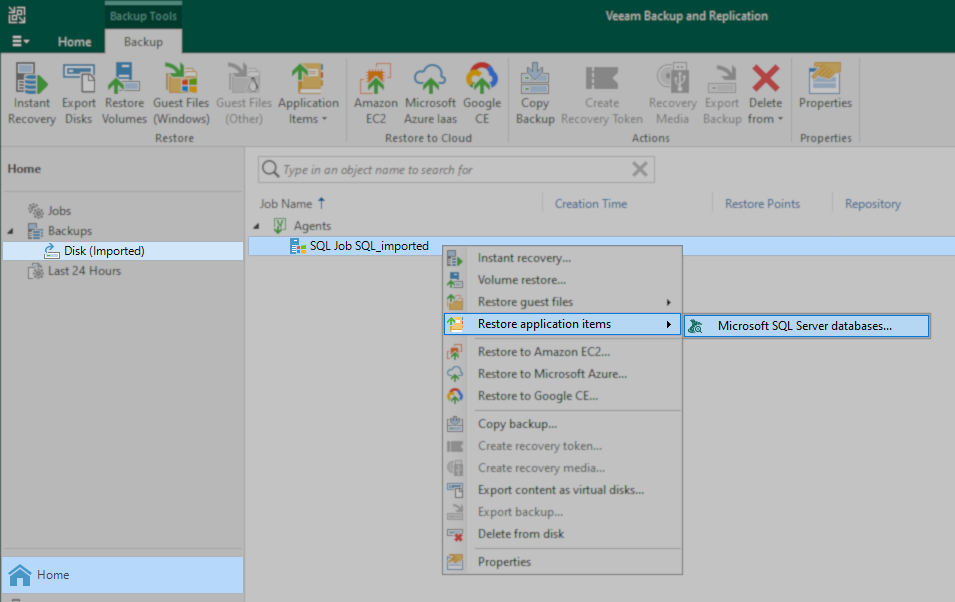This screenshot has width=955, height=602.
Task: Sort by Restore Points column
Action: coord(762,204)
